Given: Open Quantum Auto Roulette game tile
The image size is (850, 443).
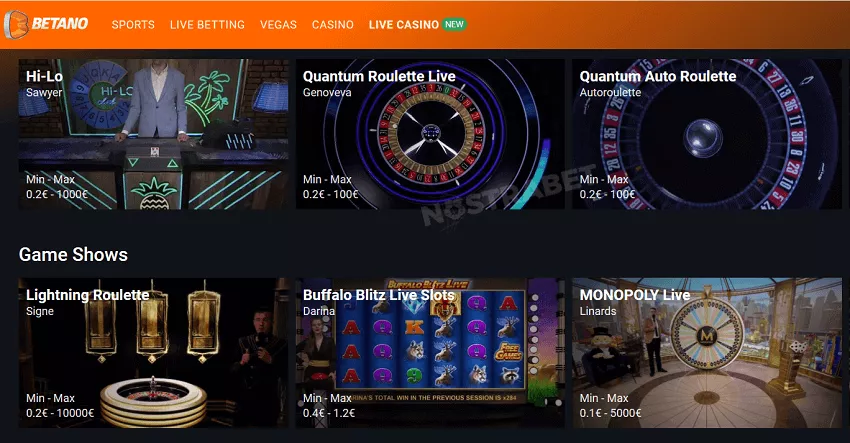Looking at the screenshot, I should click(x=707, y=134).
